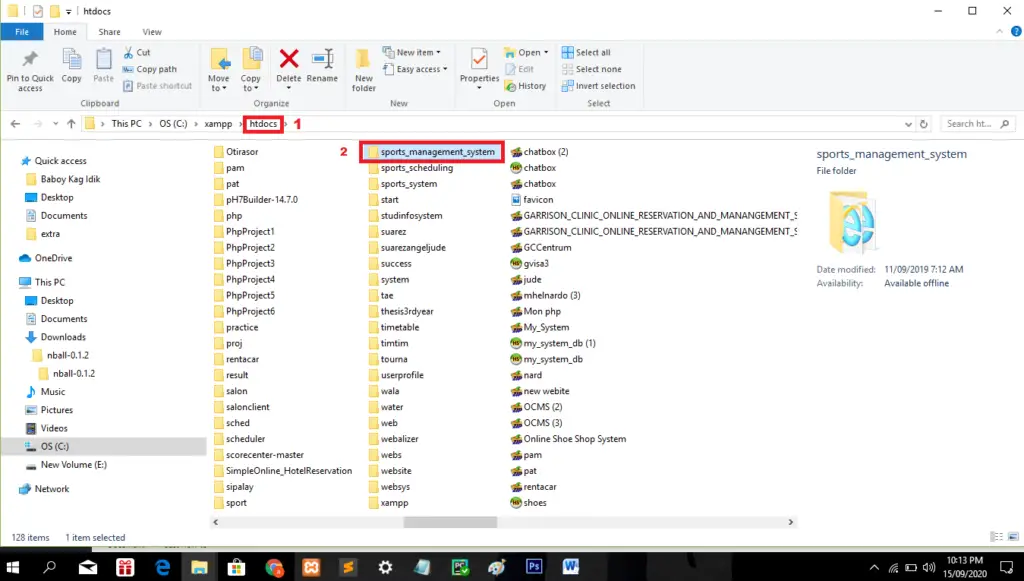Switch to the View ribbon tab
The width and height of the screenshot is (1024, 581).
point(152,32)
